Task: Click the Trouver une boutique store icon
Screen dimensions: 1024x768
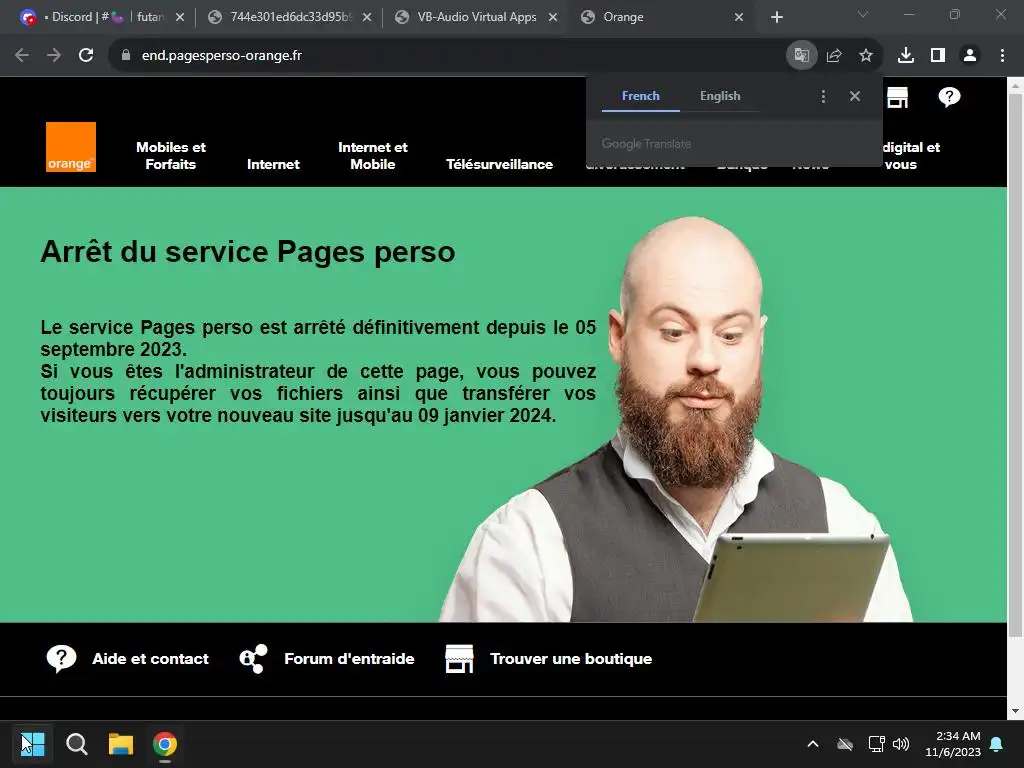Action: point(459,658)
